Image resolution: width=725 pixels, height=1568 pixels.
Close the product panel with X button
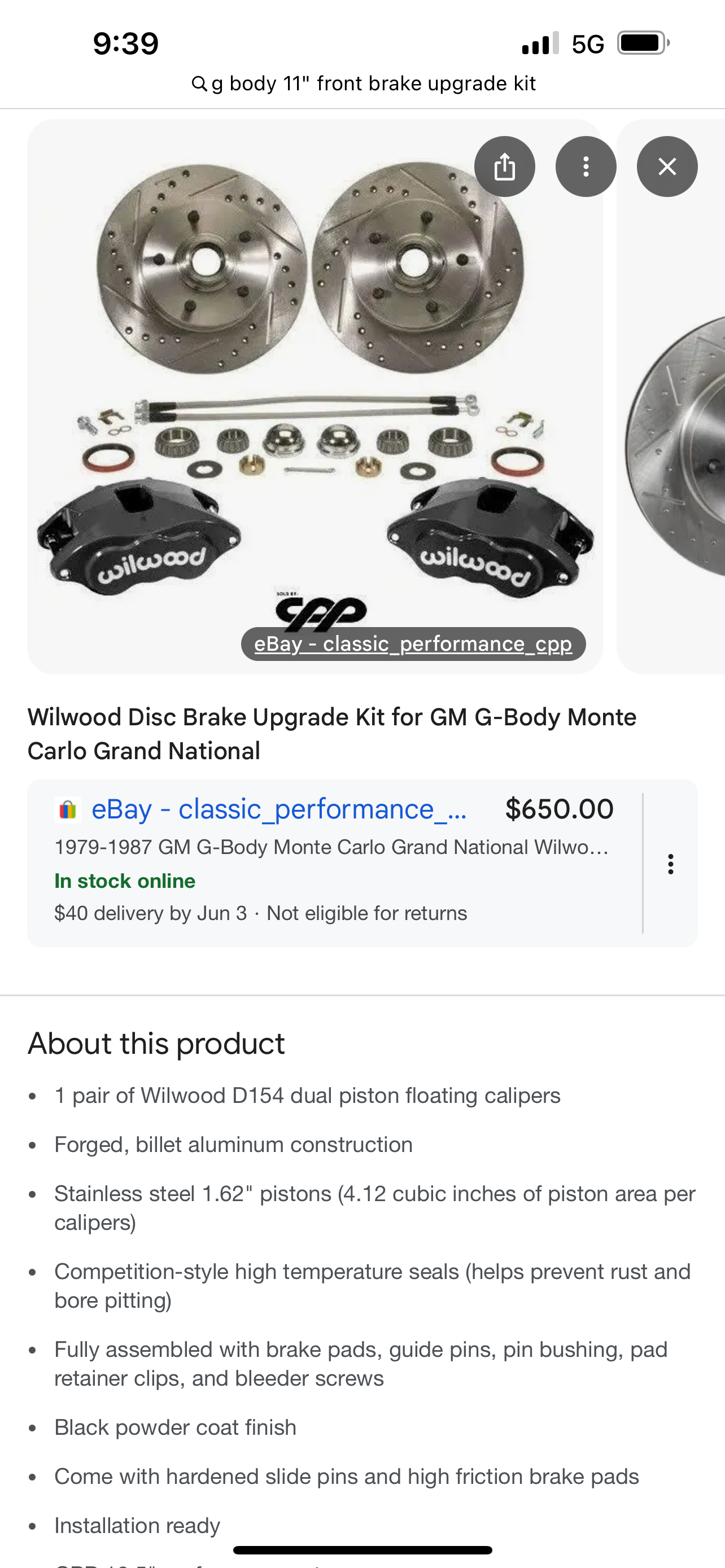tap(667, 166)
